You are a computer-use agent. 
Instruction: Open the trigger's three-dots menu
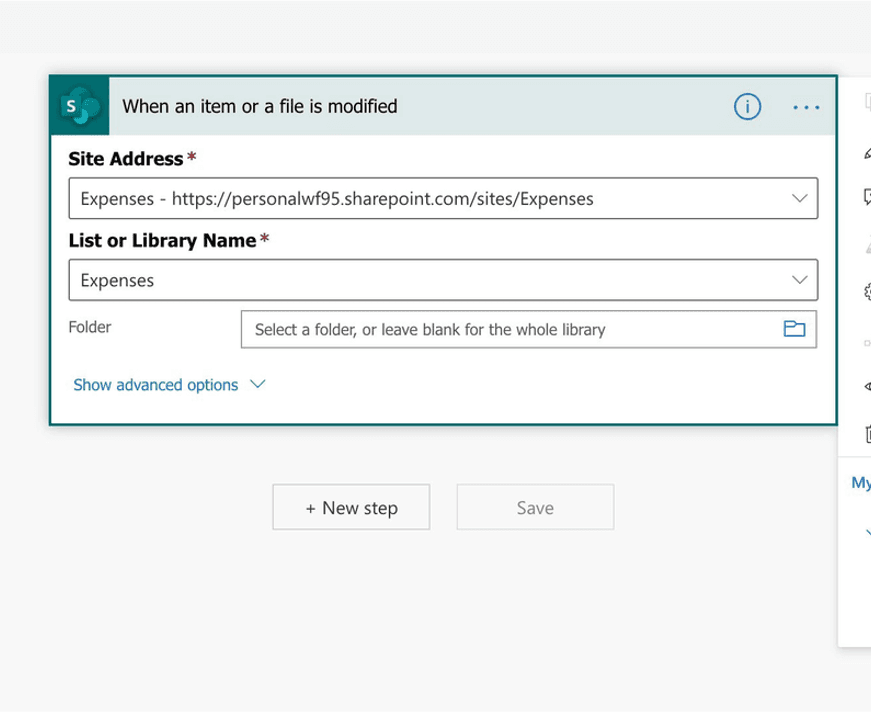[806, 107]
